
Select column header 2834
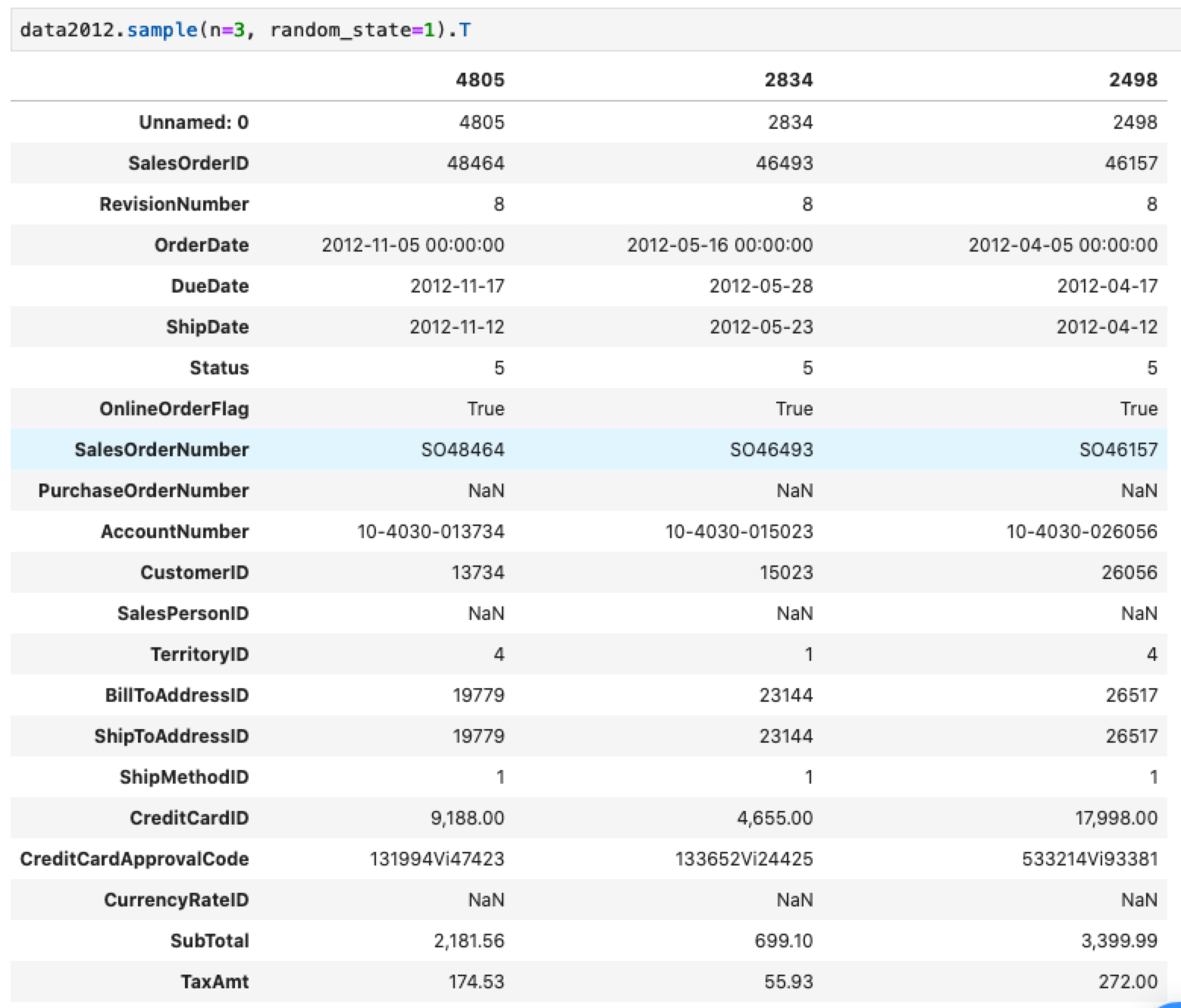point(788,80)
